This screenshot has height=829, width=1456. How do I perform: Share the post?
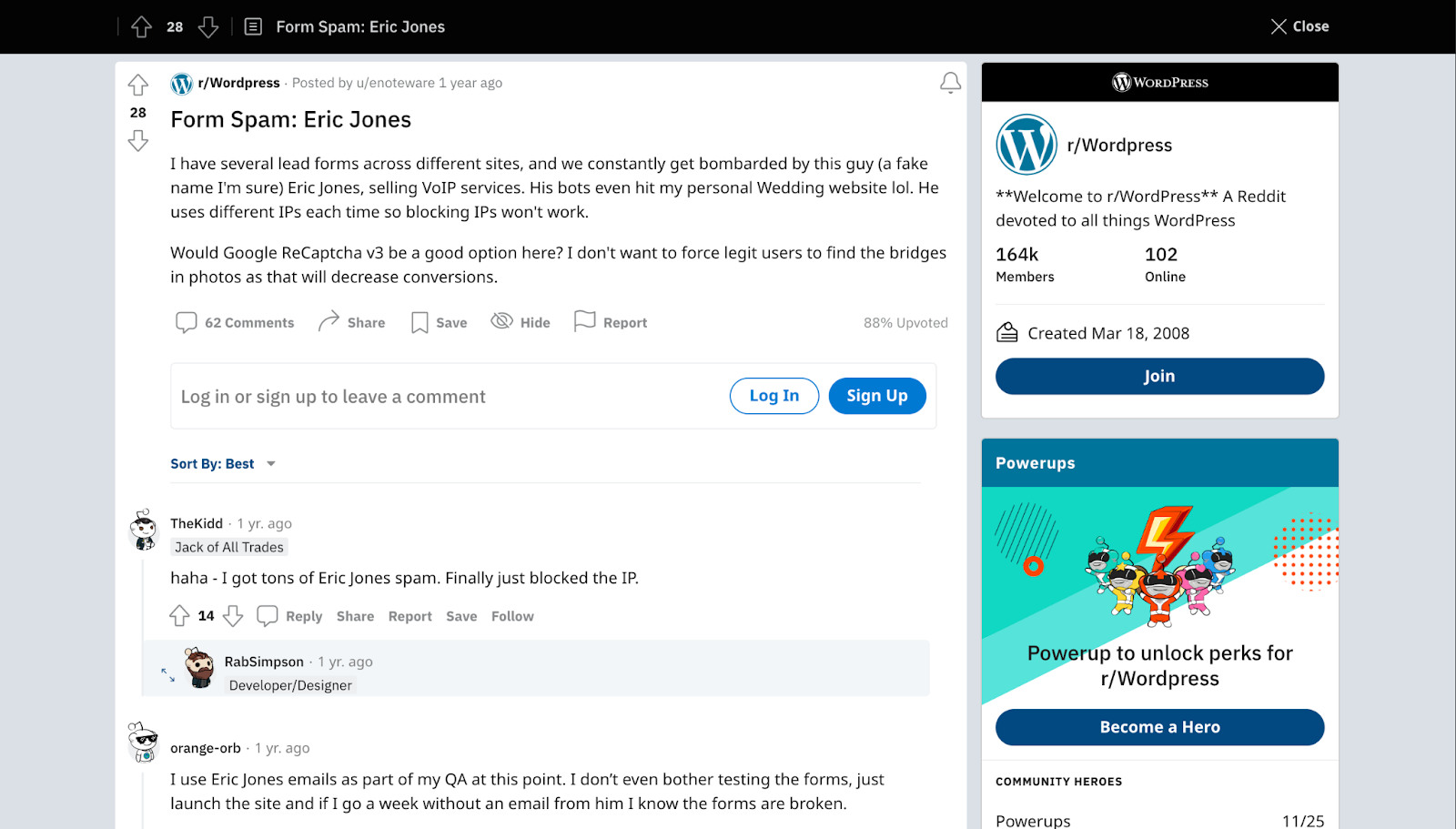pos(351,322)
